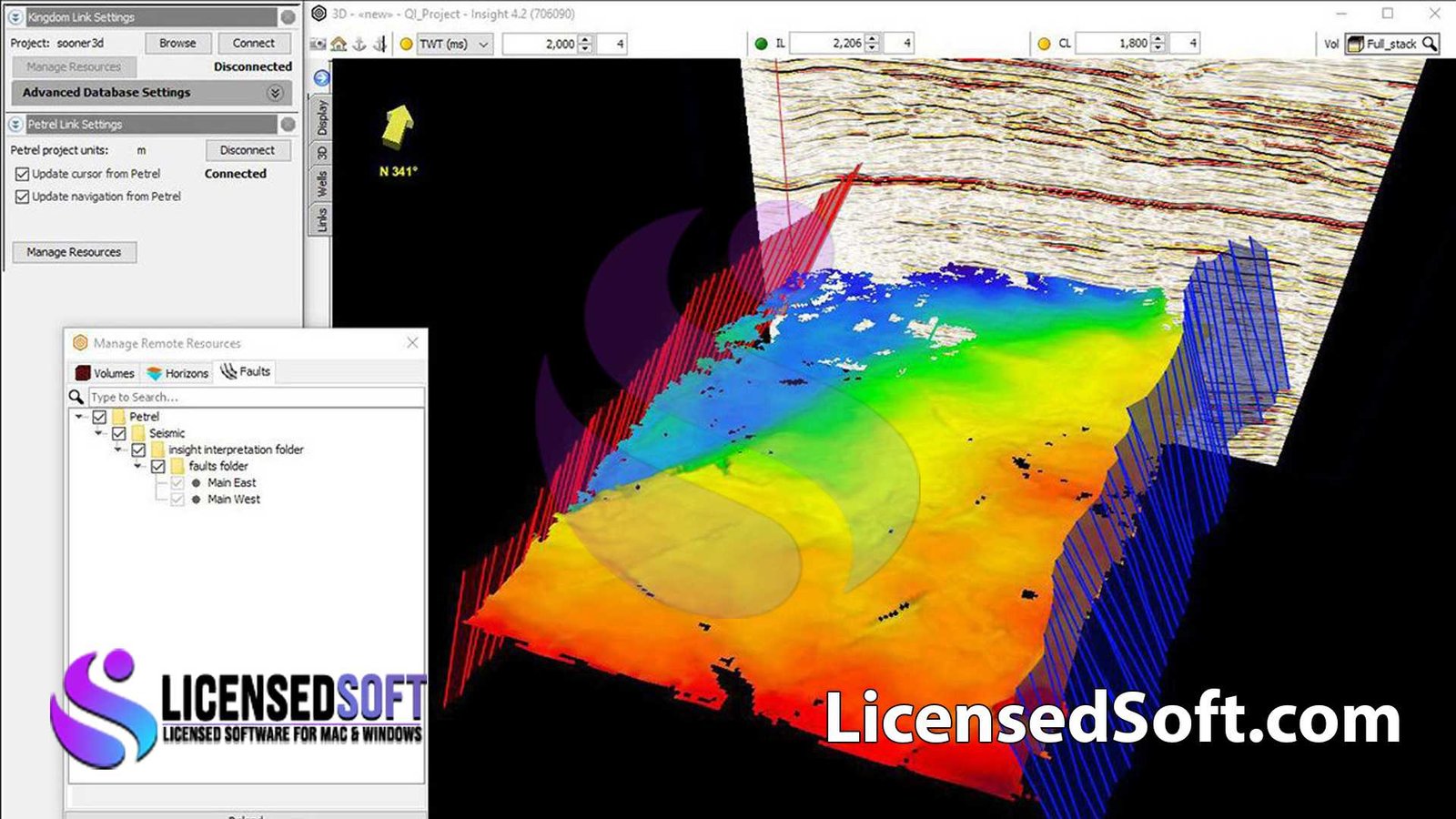1456x819 pixels.
Task: Click the insight interpretation folder icon
Action: tap(157, 450)
